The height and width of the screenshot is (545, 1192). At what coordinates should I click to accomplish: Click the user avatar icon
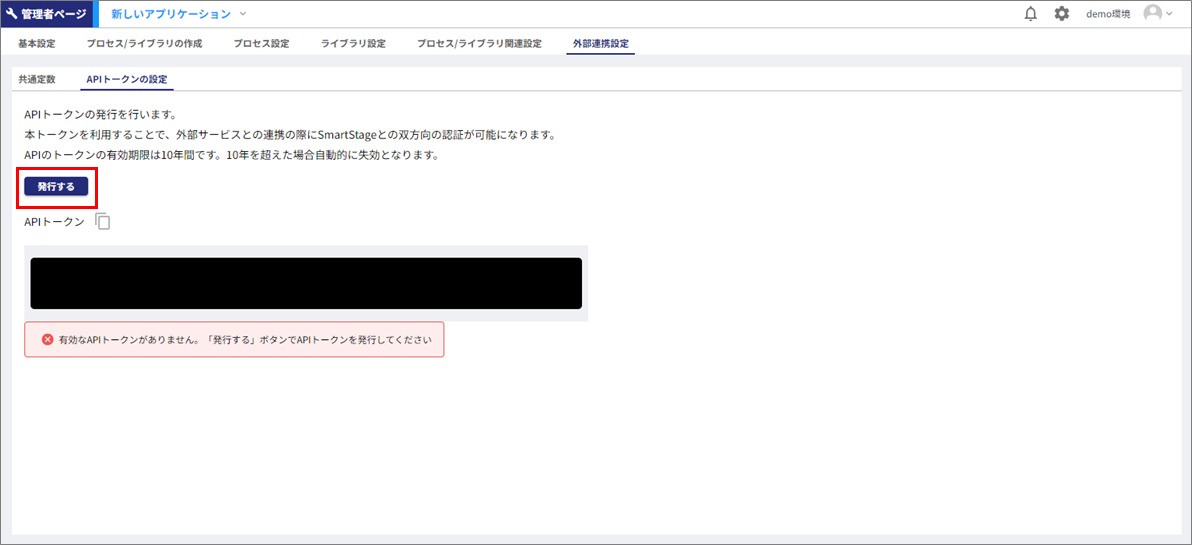[x=1152, y=14]
